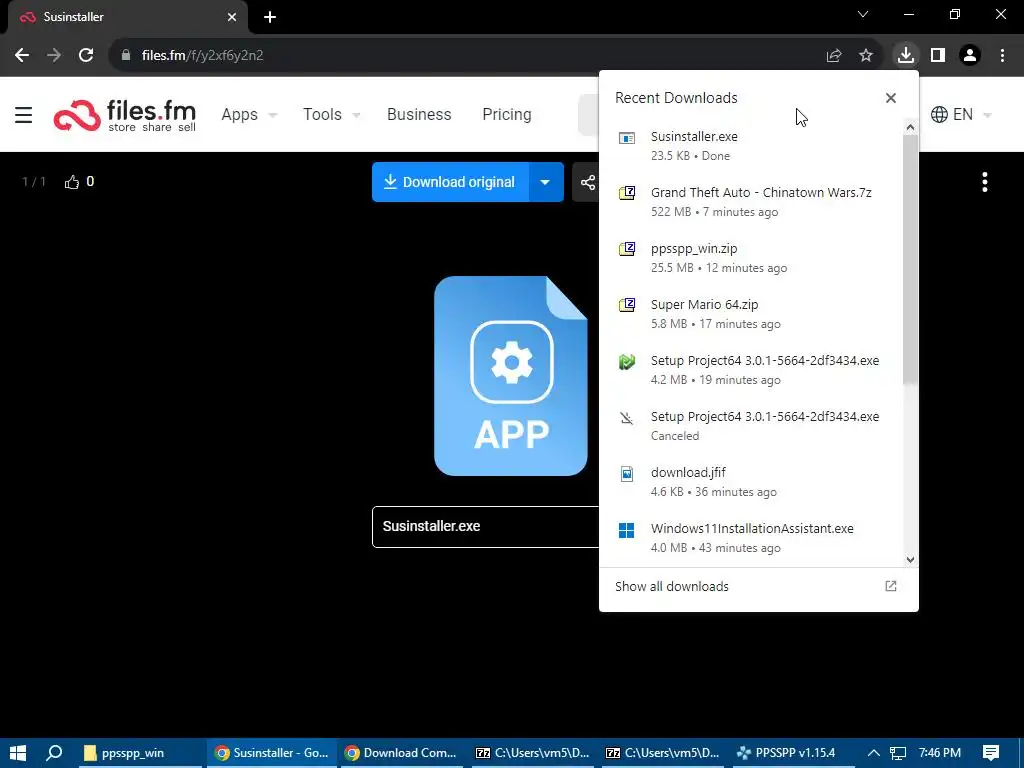Click the download.jfif image icon
The image size is (1024, 768).
click(x=627, y=473)
